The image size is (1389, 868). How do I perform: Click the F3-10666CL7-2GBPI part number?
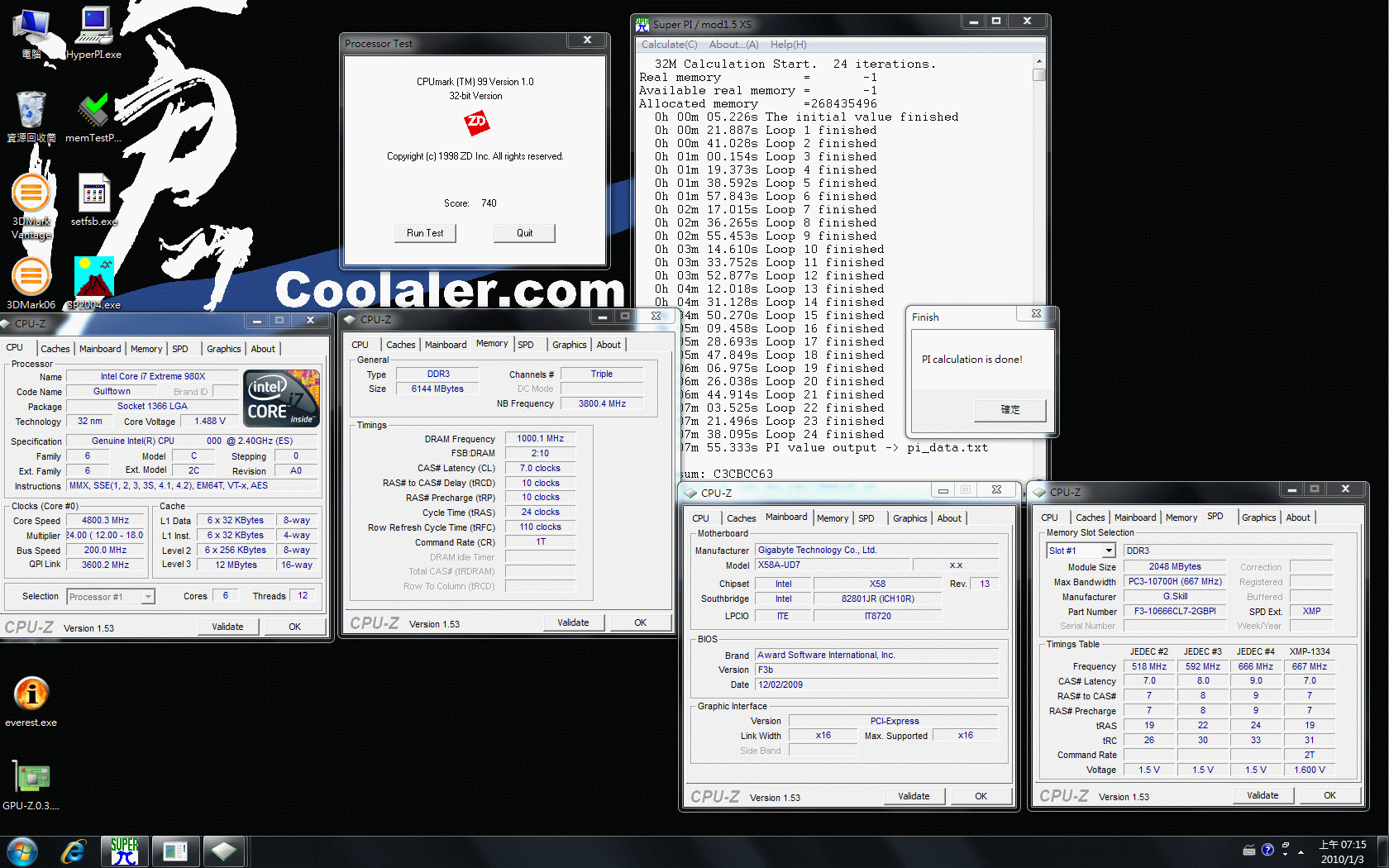(1174, 612)
